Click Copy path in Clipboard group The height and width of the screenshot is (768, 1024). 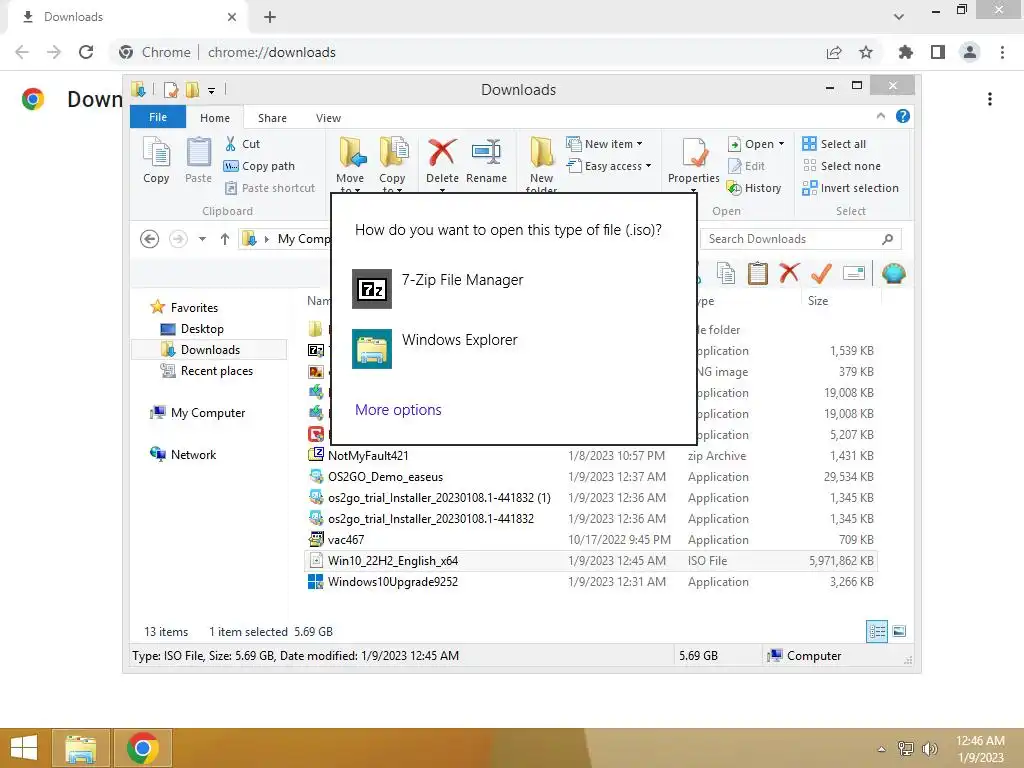tap(259, 166)
